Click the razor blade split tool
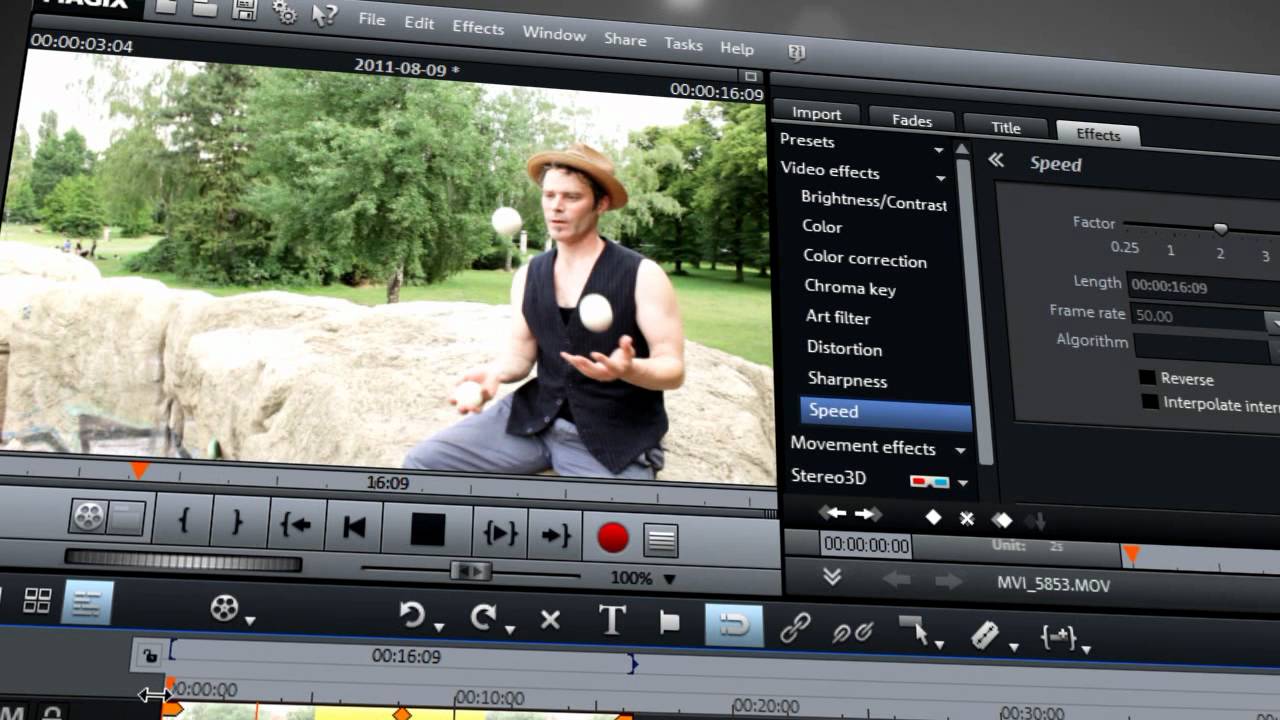The width and height of the screenshot is (1280, 720). click(986, 635)
